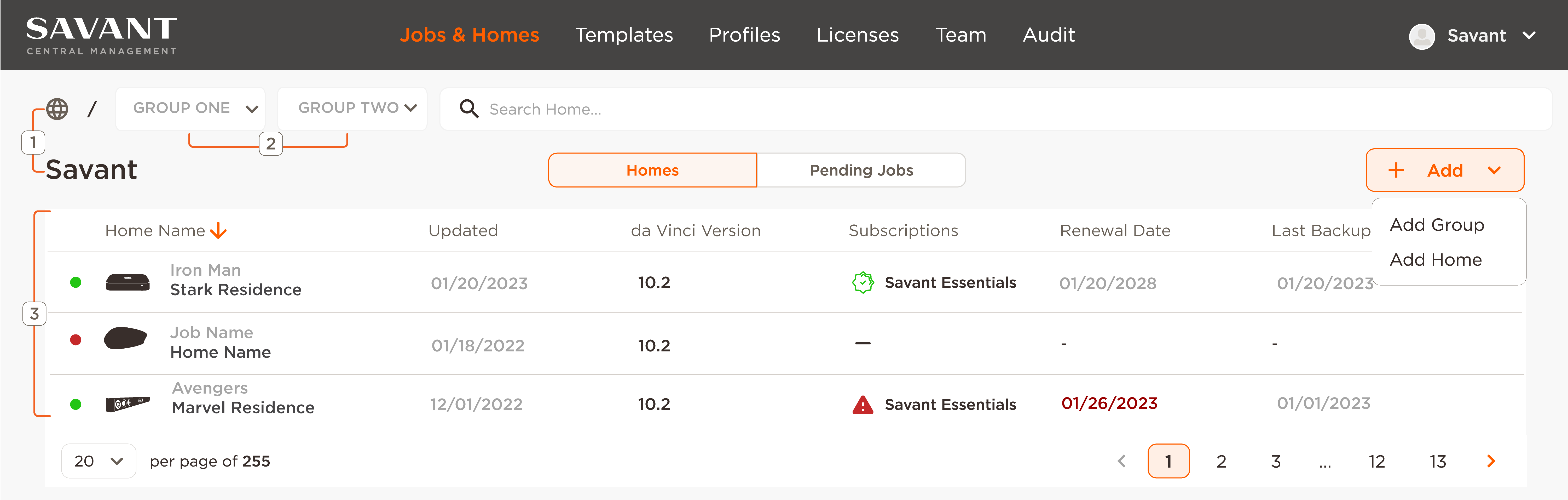
Task: Click the Marvel Residence soundbar device icon
Action: pos(127,404)
